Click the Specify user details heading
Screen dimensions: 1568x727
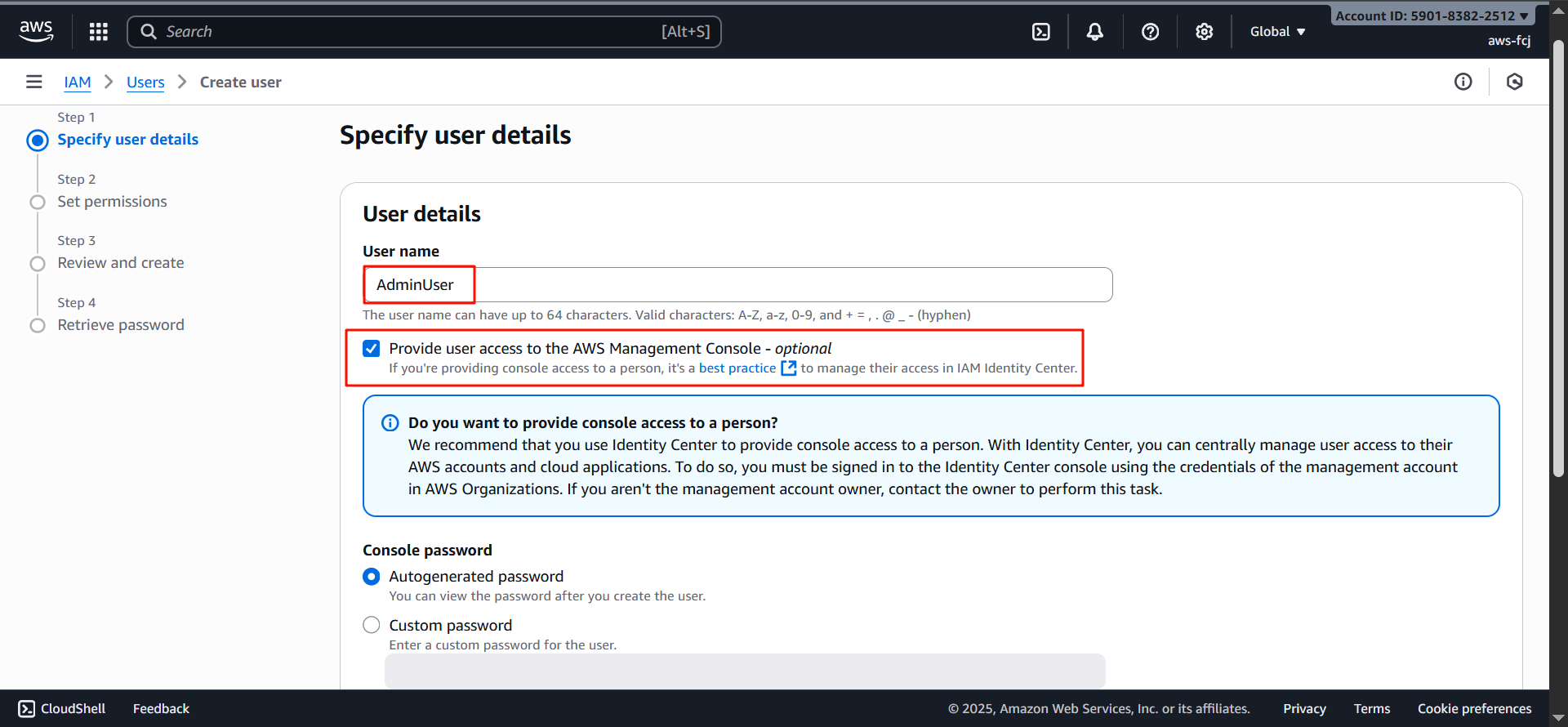click(x=456, y=136)
